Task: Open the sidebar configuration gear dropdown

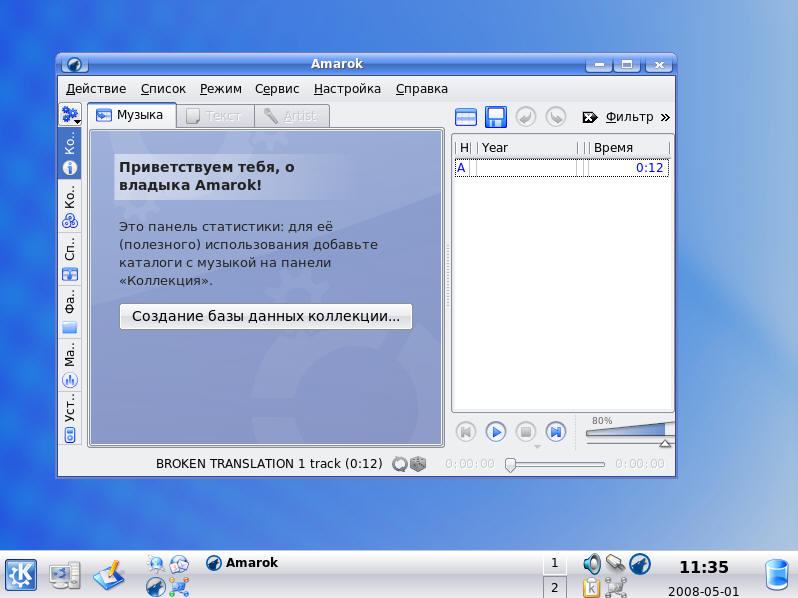Action: 70,114
